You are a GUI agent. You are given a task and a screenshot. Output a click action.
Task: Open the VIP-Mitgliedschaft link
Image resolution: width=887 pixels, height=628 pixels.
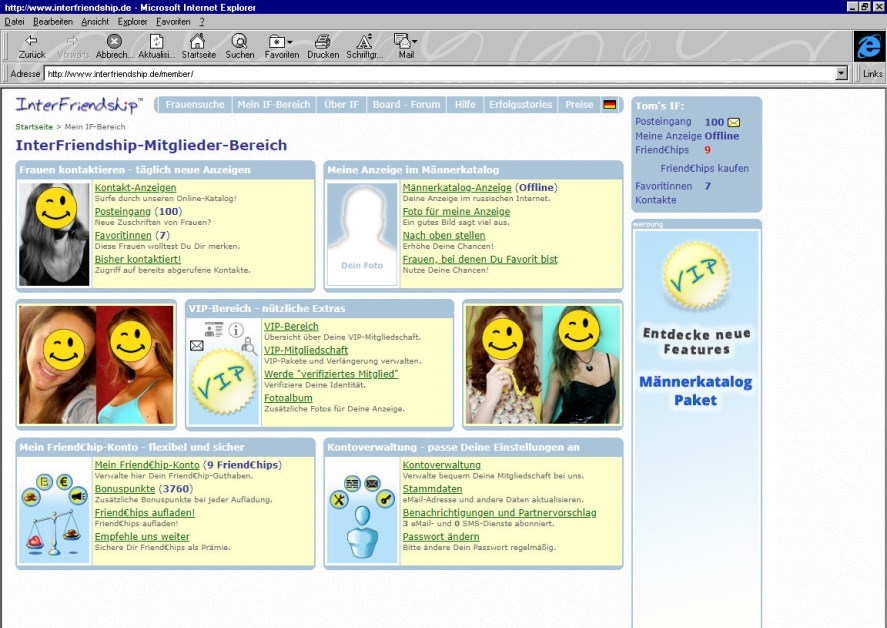(x=306, y=350)
